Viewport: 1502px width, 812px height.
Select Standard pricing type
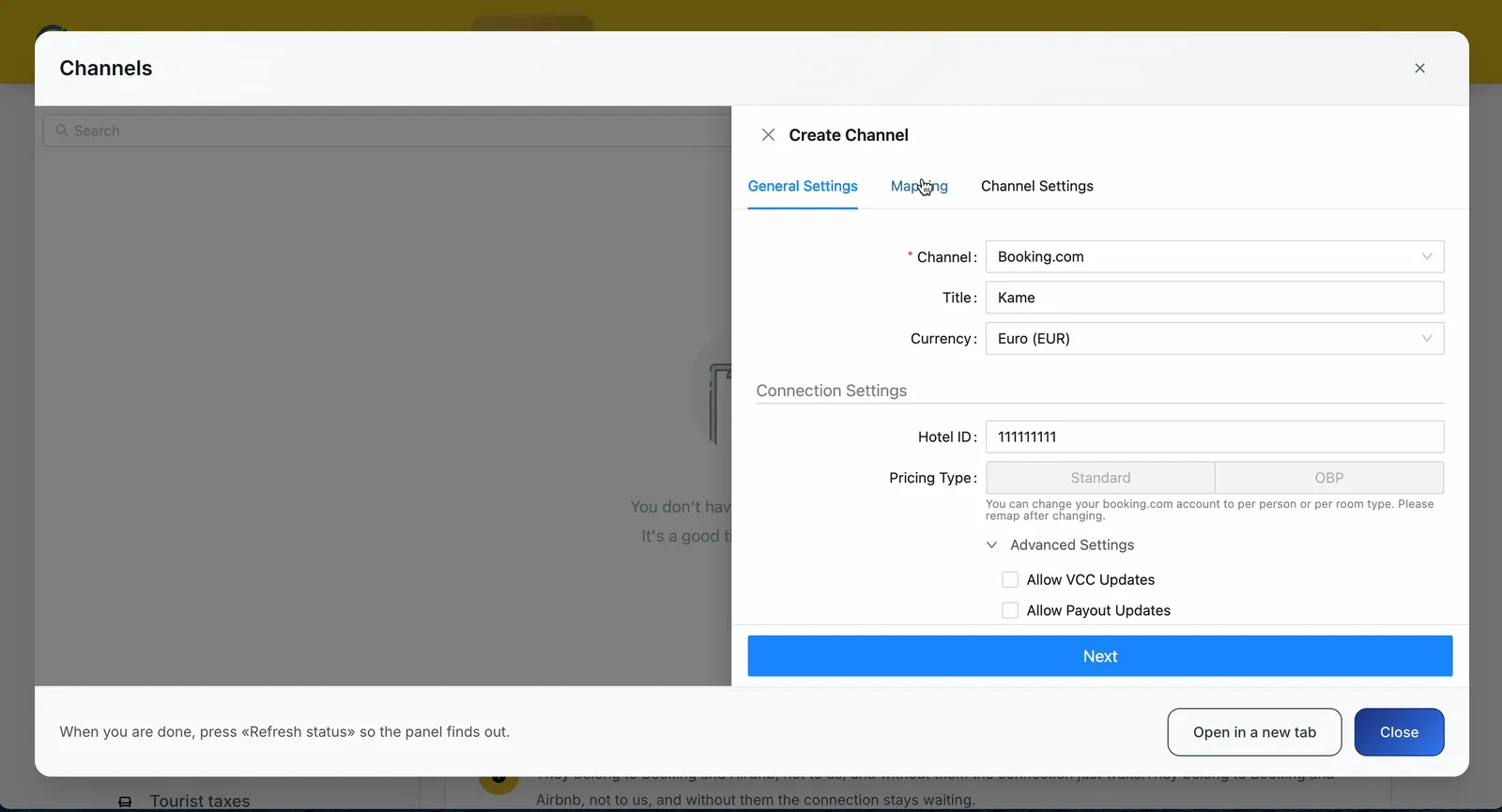[1100, 478]
